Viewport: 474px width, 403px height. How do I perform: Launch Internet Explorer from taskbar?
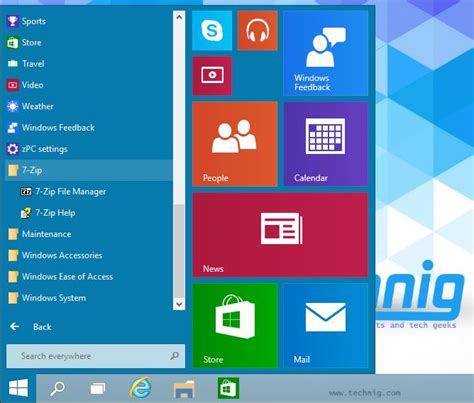[x=141, y=388]
